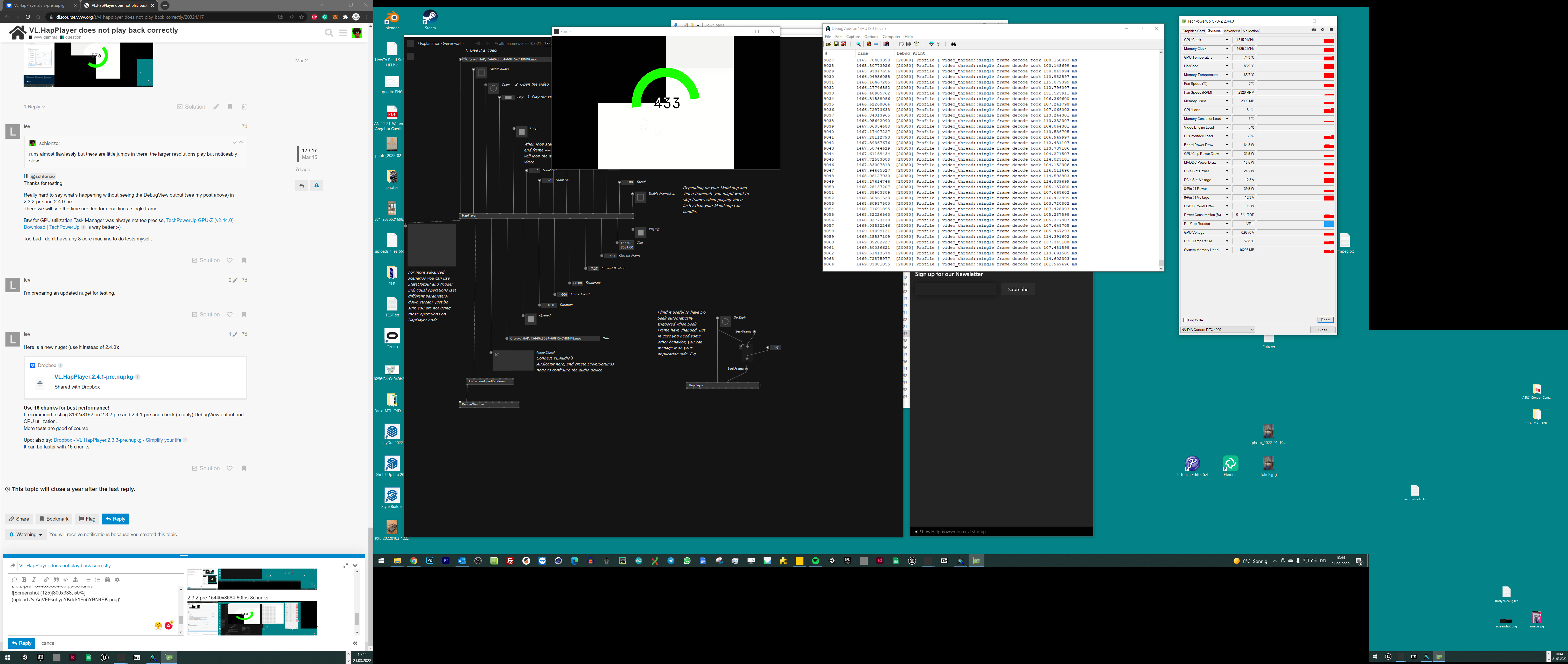
Task: Click the DebugView filter funnel icon
Action: pos(931,44)
